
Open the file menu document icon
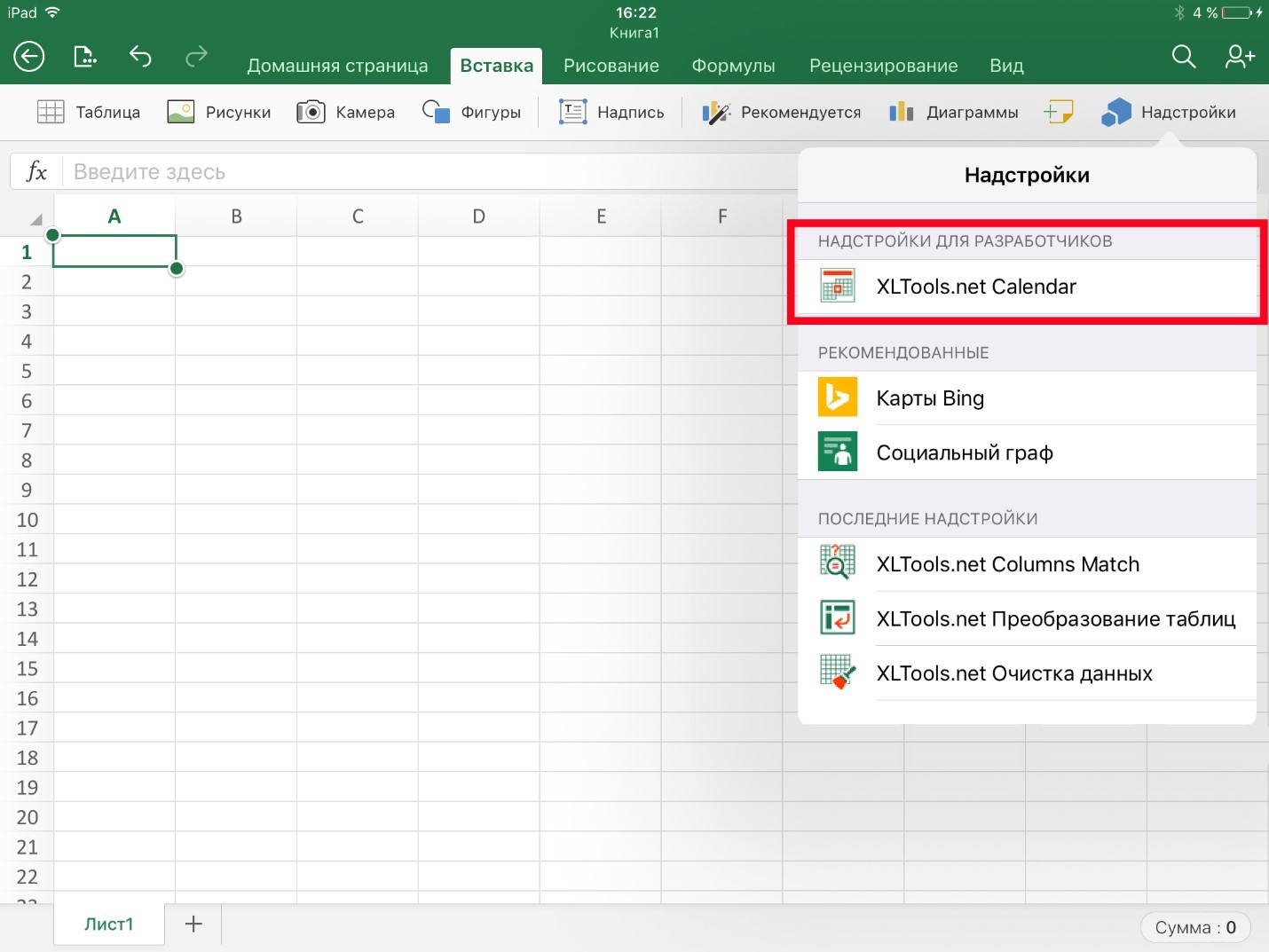[84, 57]
